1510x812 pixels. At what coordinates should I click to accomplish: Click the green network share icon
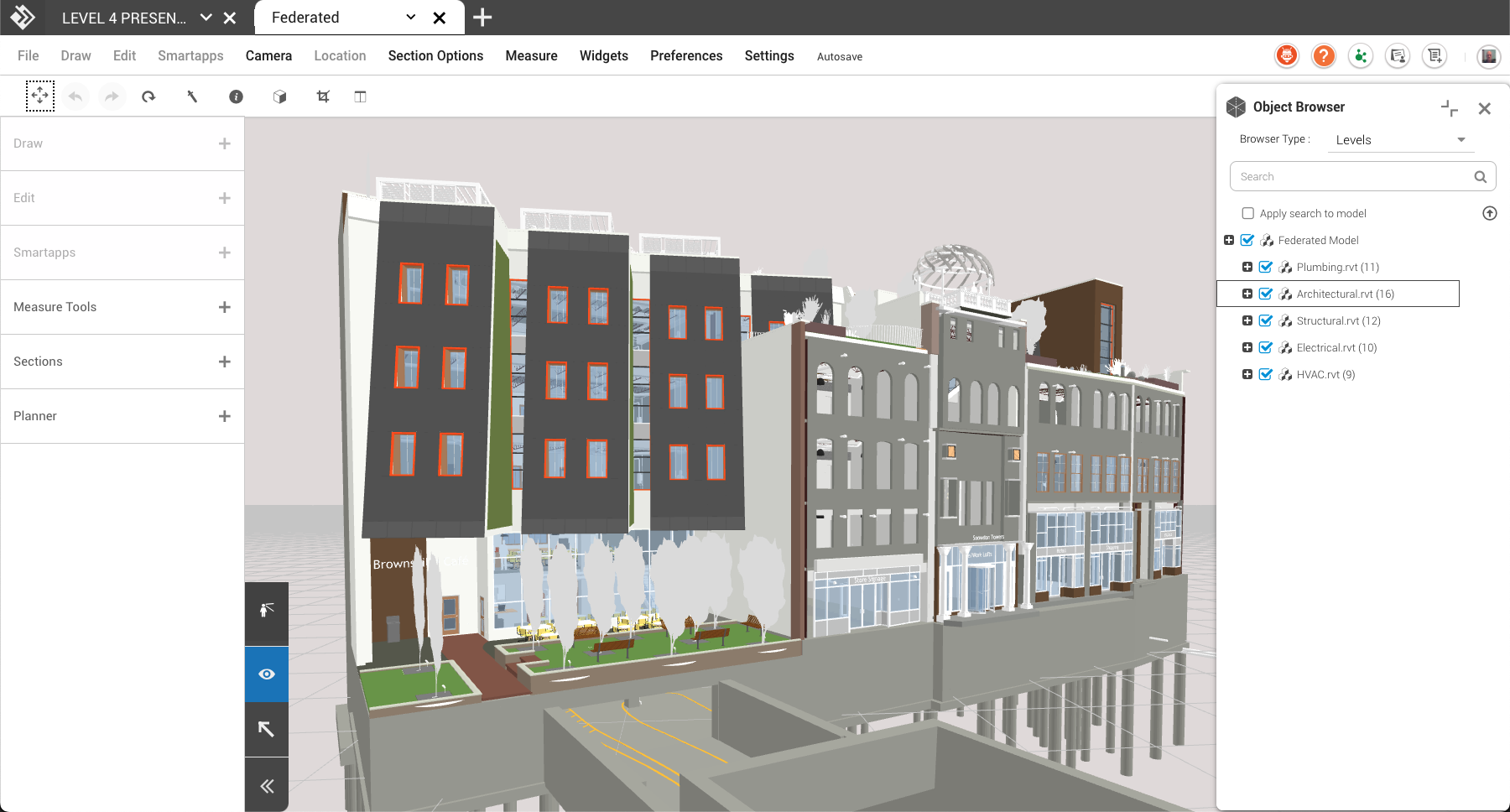click(x=1360, y=56)
